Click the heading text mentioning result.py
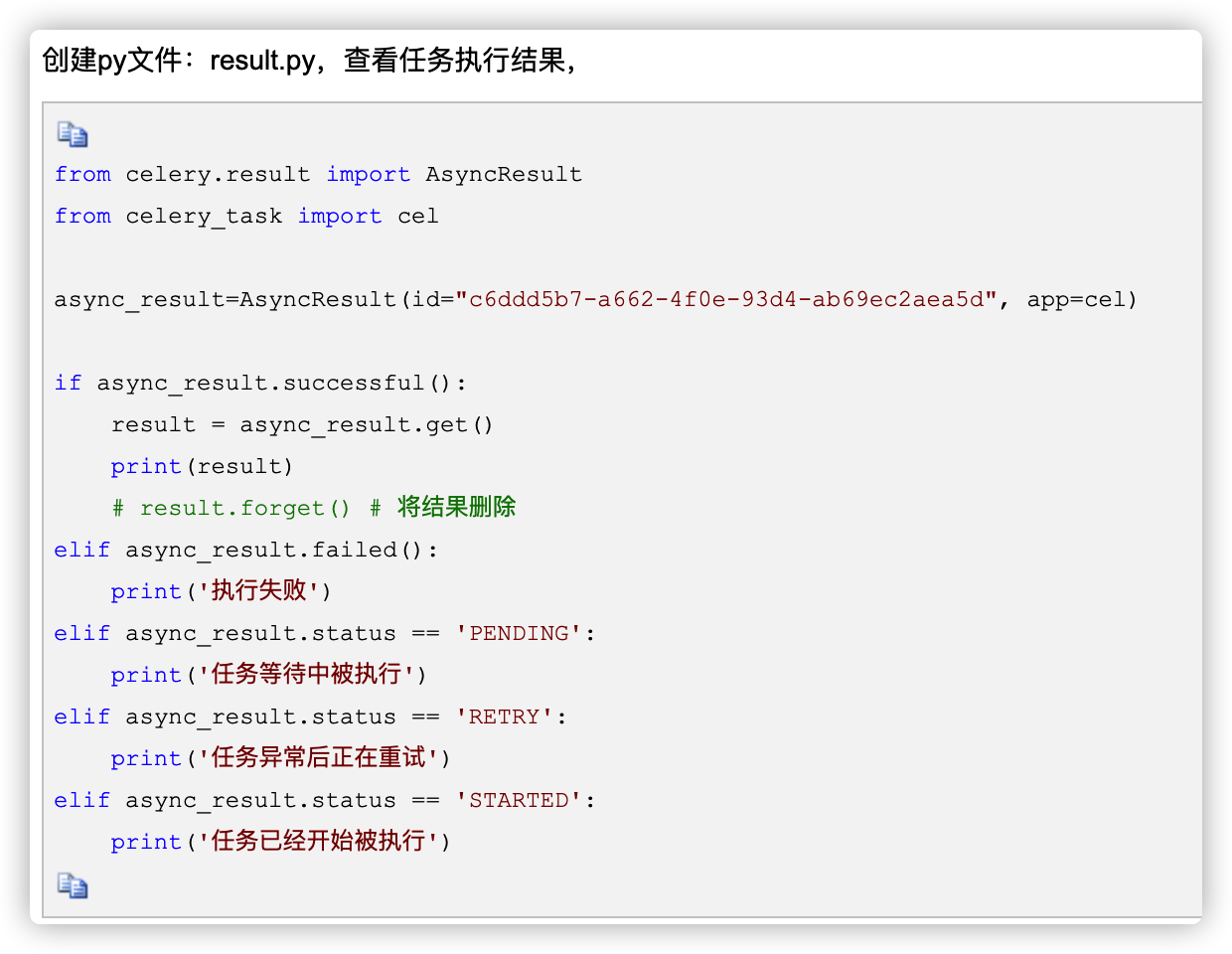Image resolution: width=1232 pixels, height=954 pixels. point(310,61)
